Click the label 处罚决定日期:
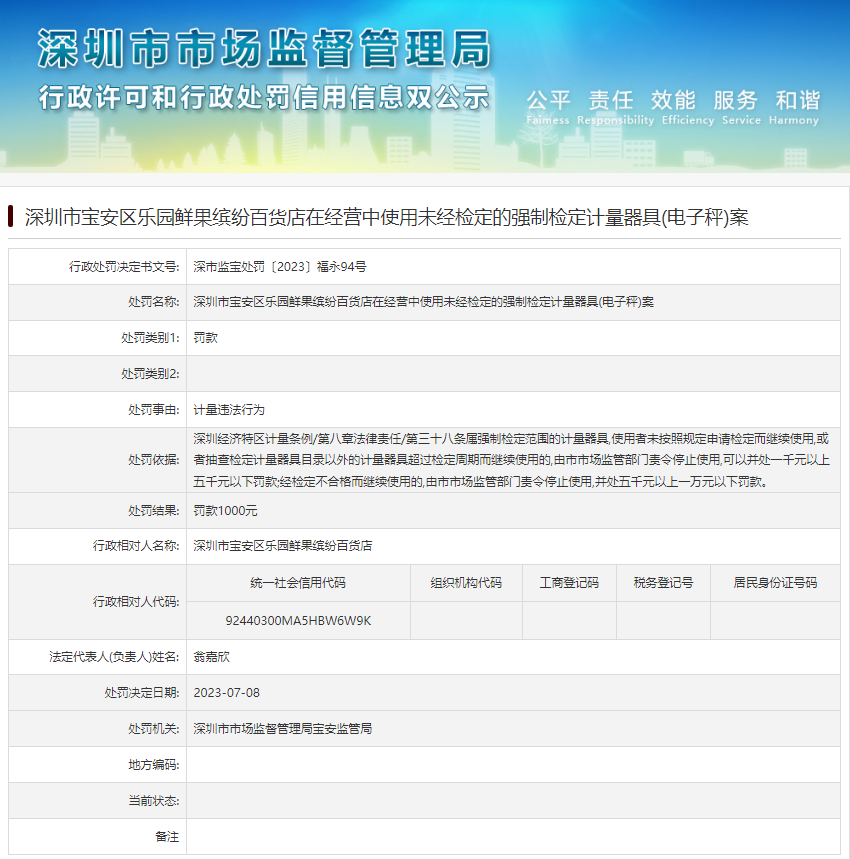 [142, 693]
